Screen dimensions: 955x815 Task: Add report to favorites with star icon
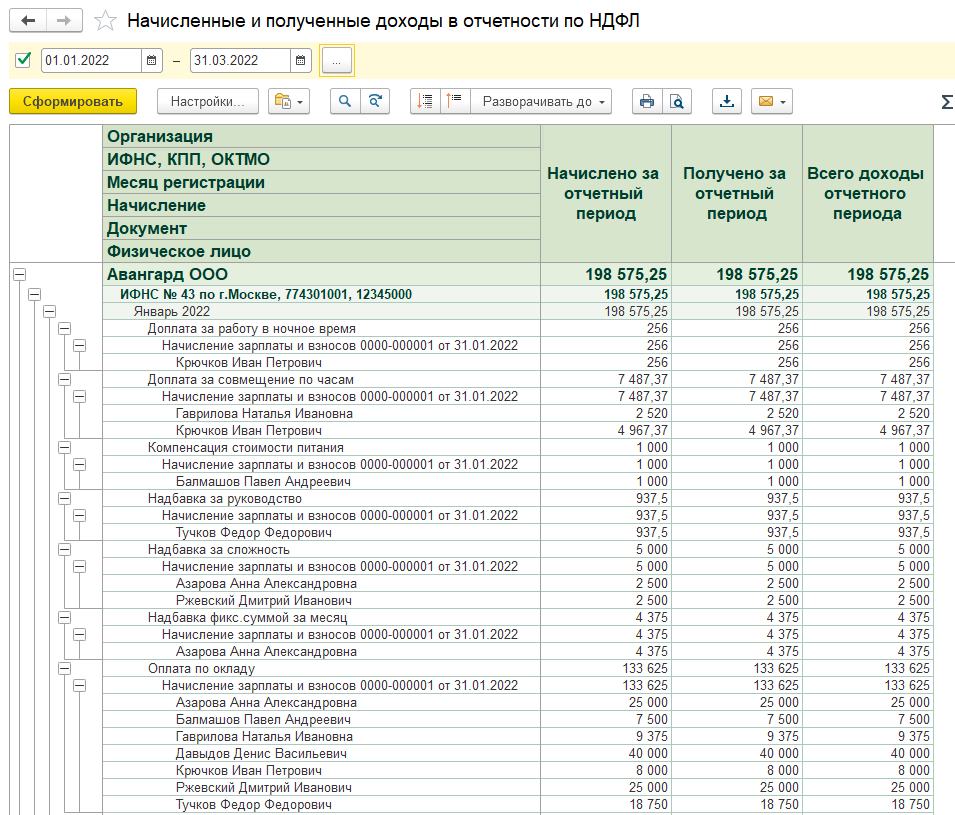105,21
